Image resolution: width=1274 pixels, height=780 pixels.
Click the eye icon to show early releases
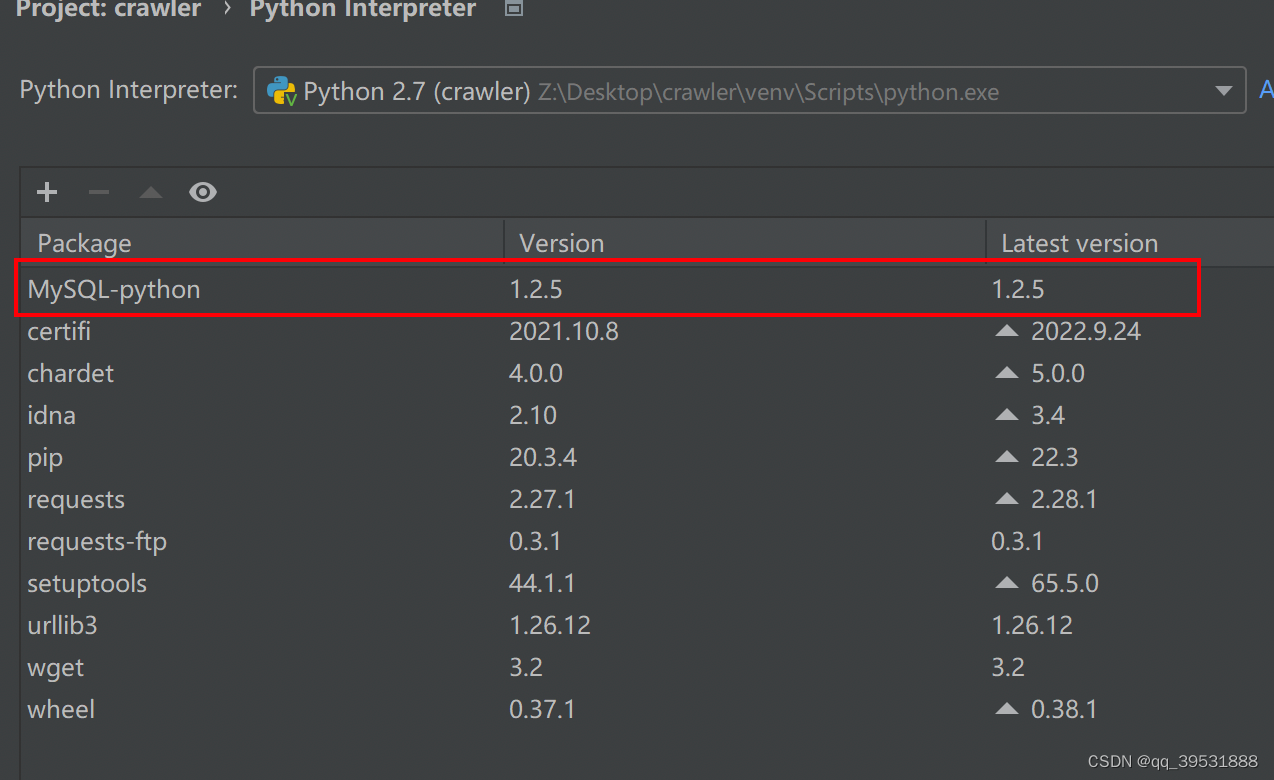pos(203,192)
